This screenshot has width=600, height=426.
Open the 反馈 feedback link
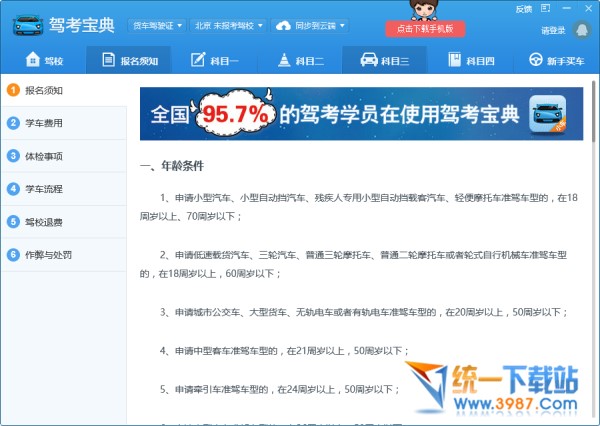point(523,9)
